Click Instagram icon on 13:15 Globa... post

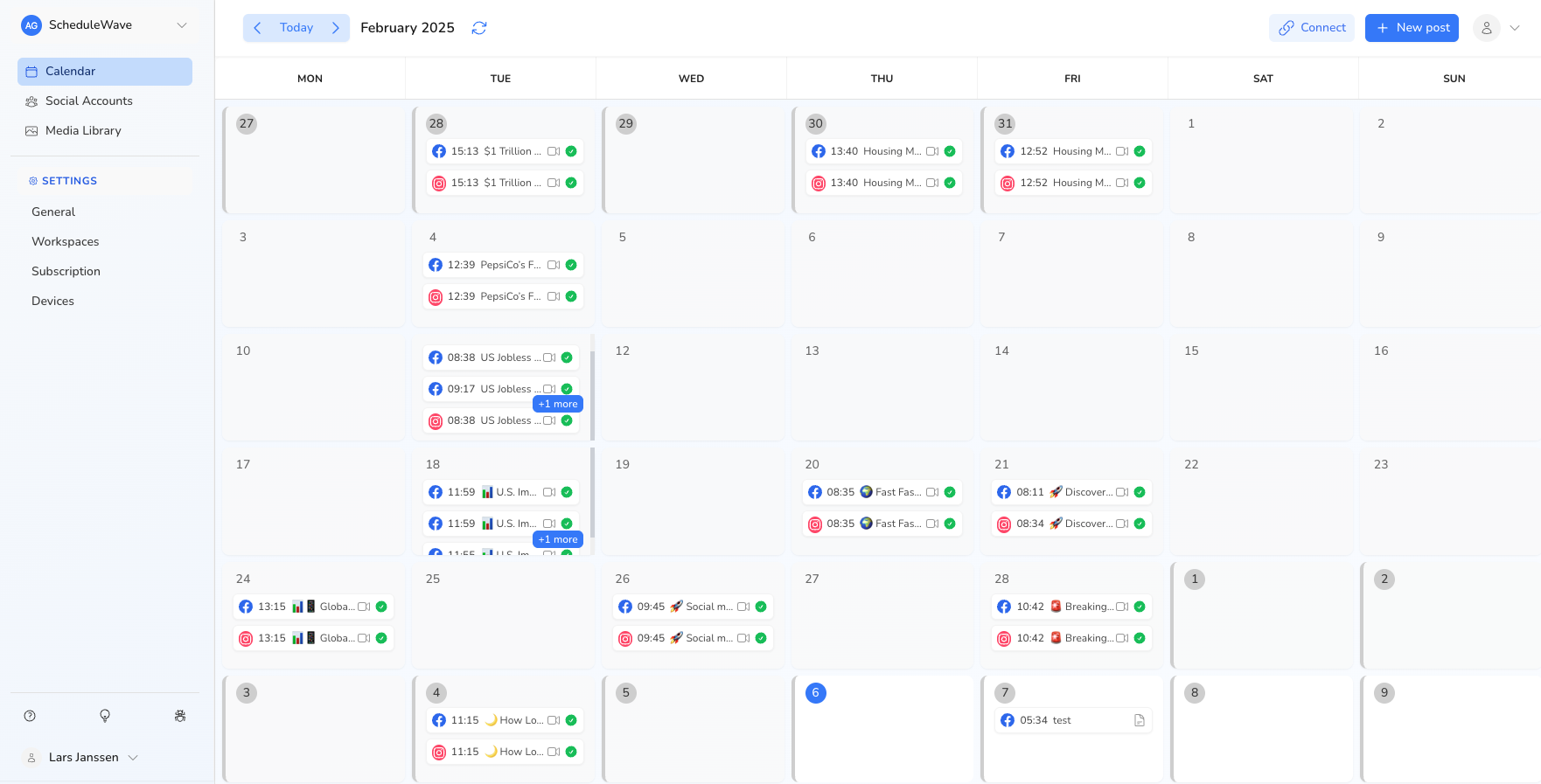[x=246, y=639]
